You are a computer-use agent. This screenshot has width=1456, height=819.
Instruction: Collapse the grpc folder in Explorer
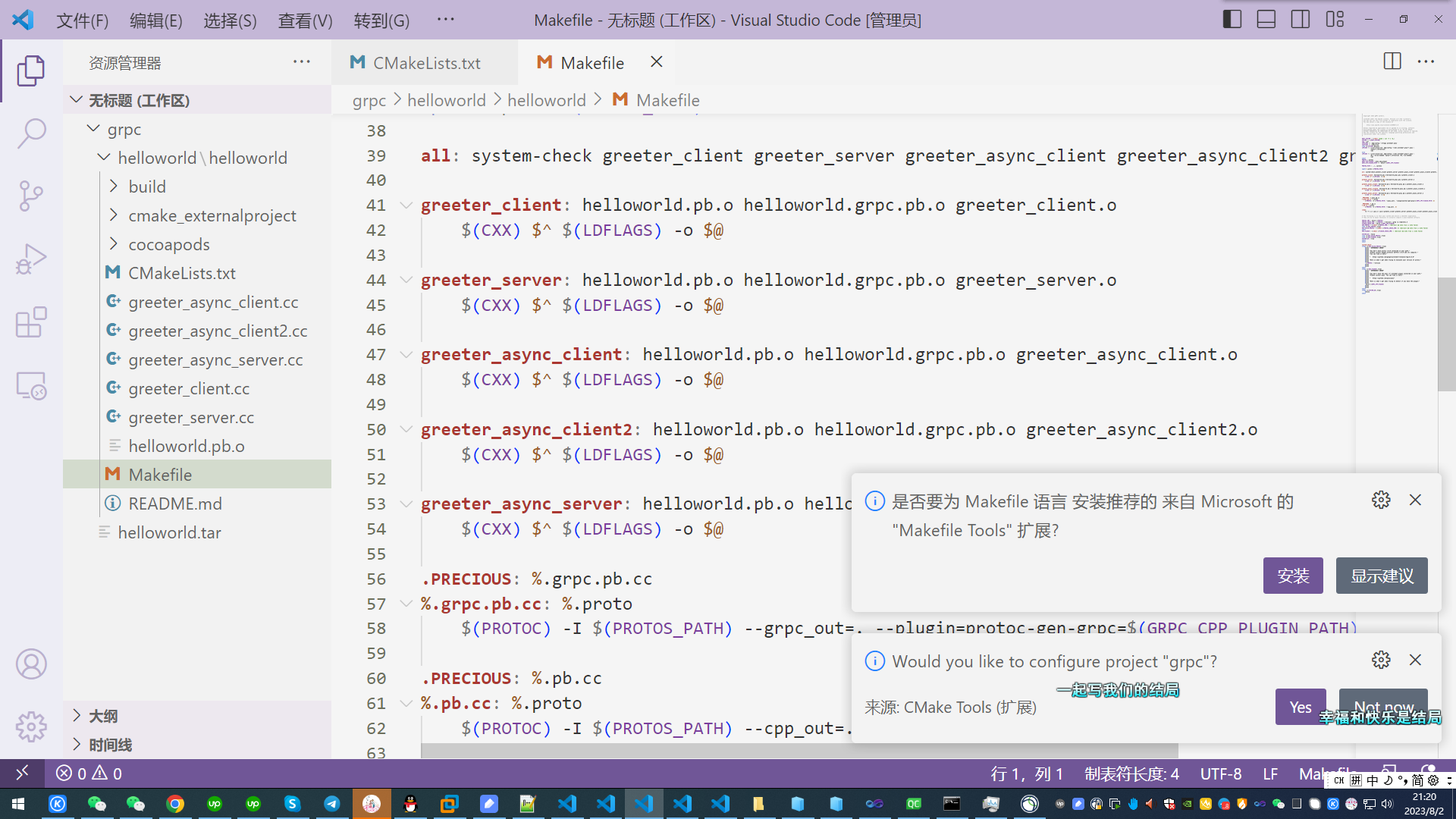pyautogui.click(x=93, y=129)
